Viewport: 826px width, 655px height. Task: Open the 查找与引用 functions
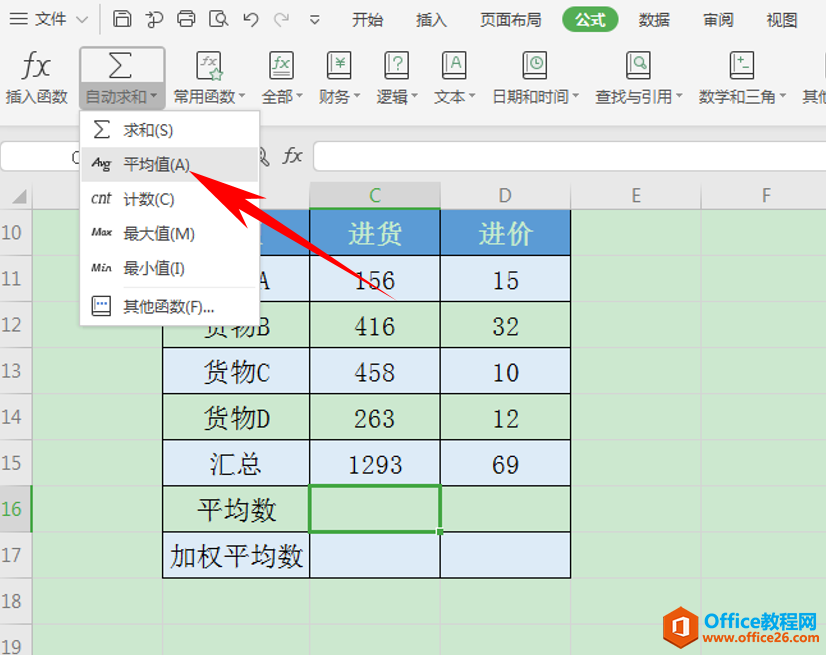[x=638, y=67]
